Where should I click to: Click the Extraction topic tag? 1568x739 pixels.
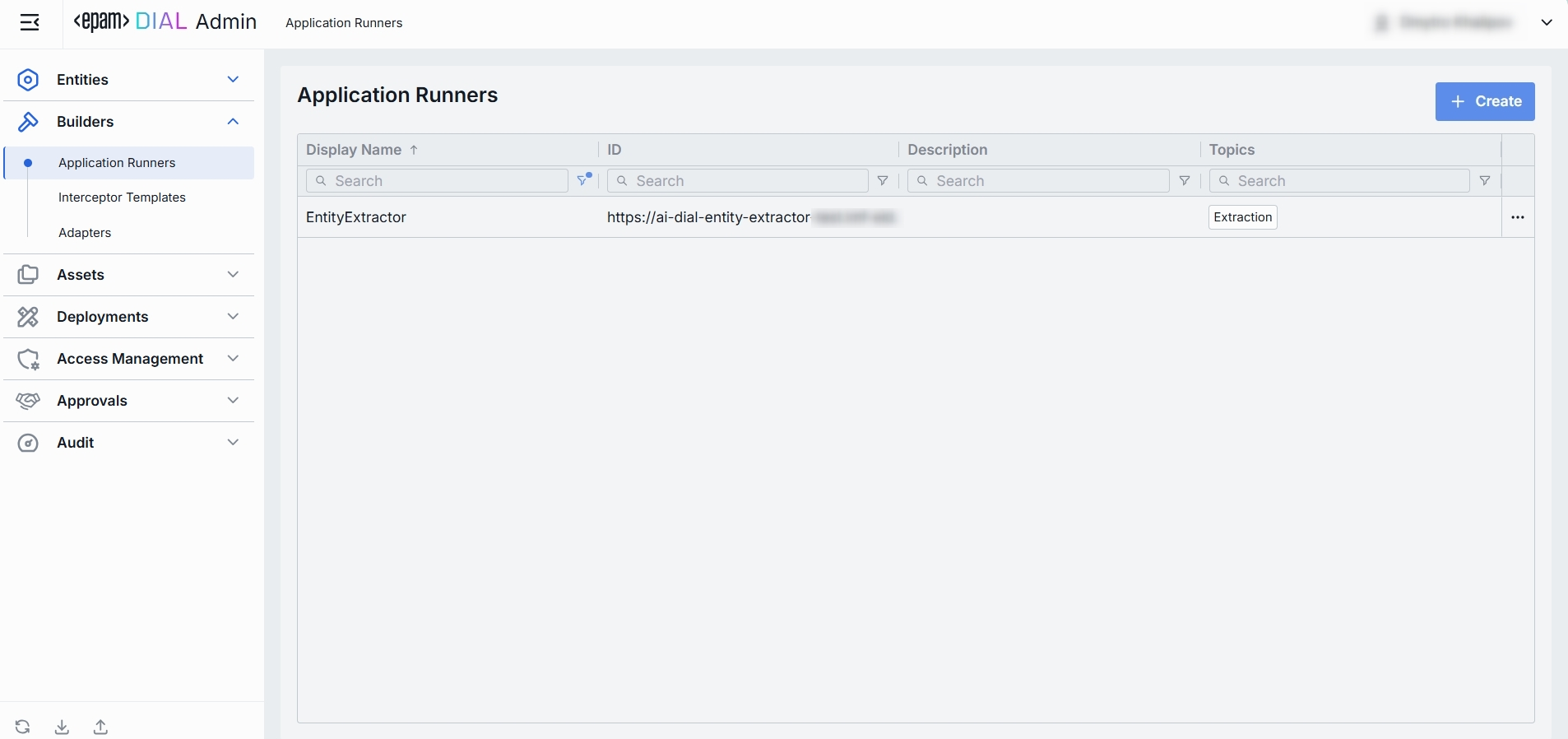pos(1242,217)
